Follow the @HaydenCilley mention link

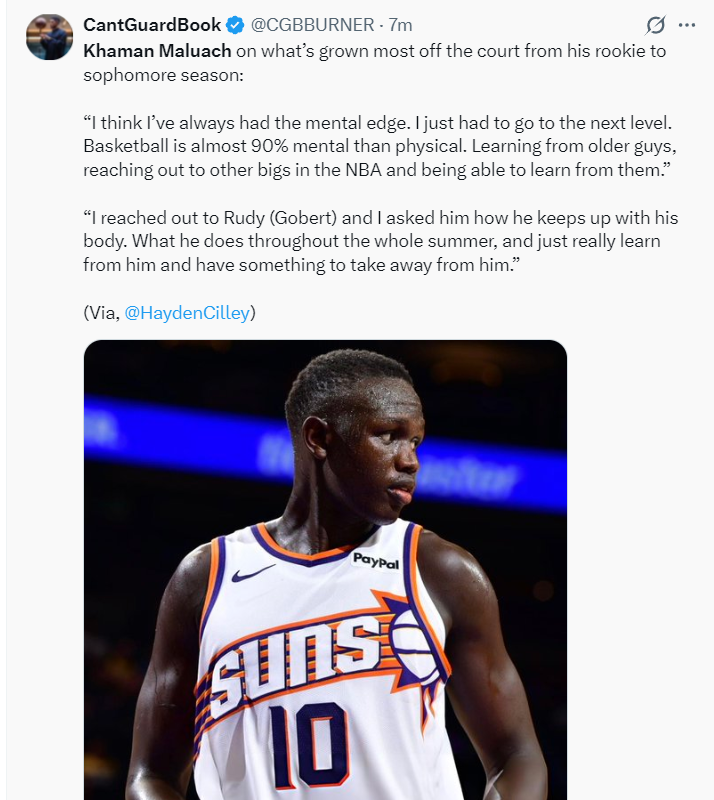187,312
